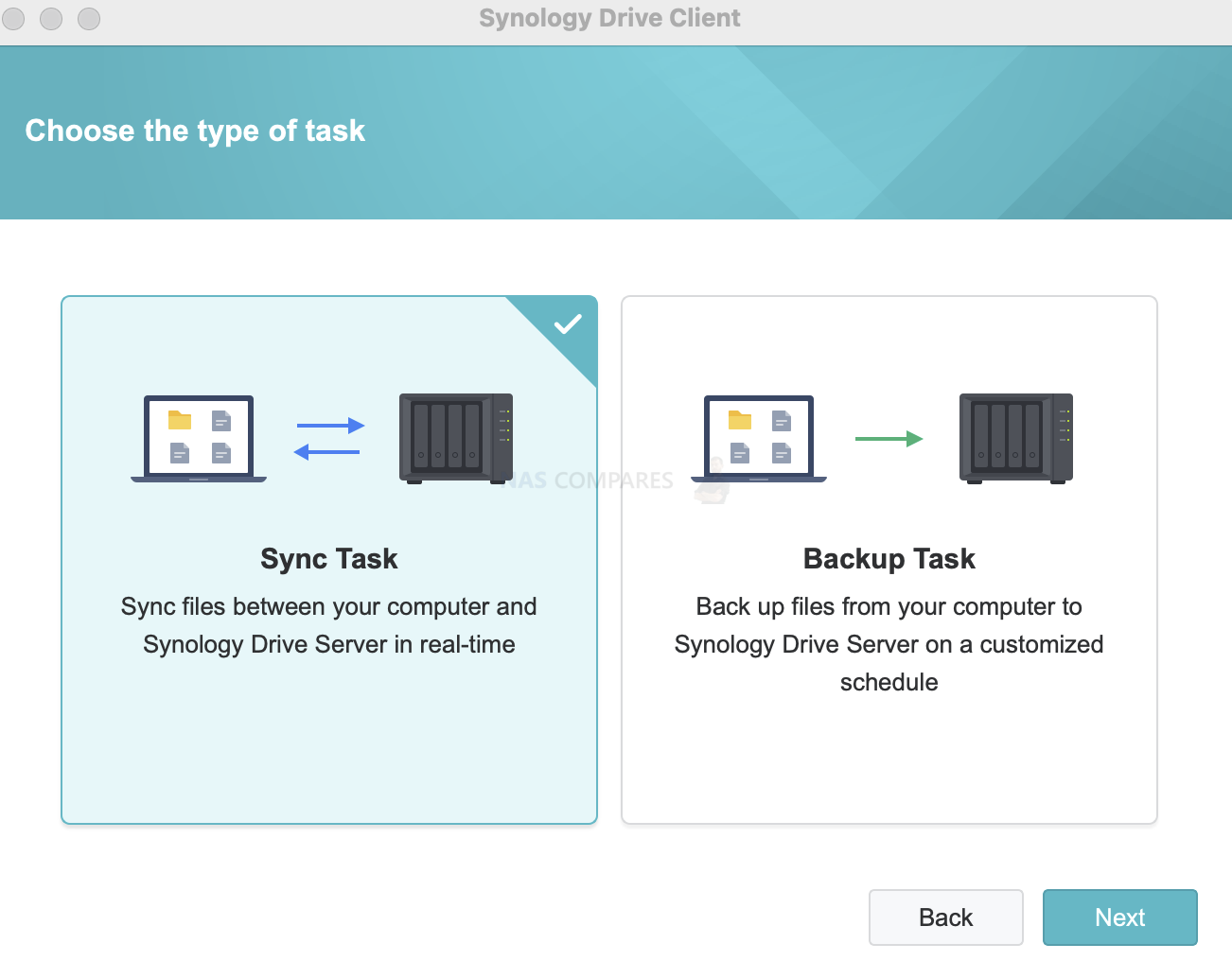
Task: Click the Sync Task real-time description text
Action: pyautogui.click(x=329, y=625)
